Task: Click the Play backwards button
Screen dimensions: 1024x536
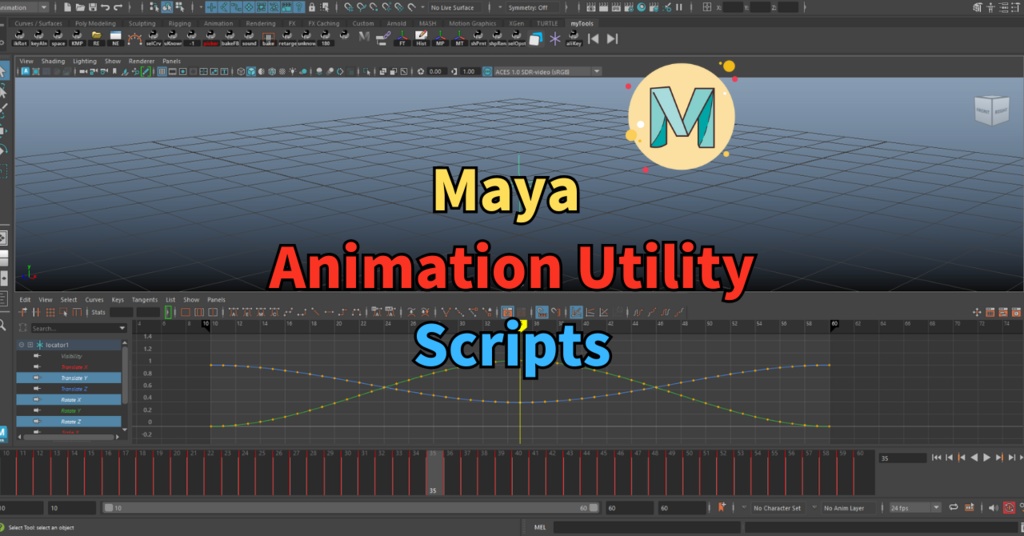Action: (x=974, y=458)
